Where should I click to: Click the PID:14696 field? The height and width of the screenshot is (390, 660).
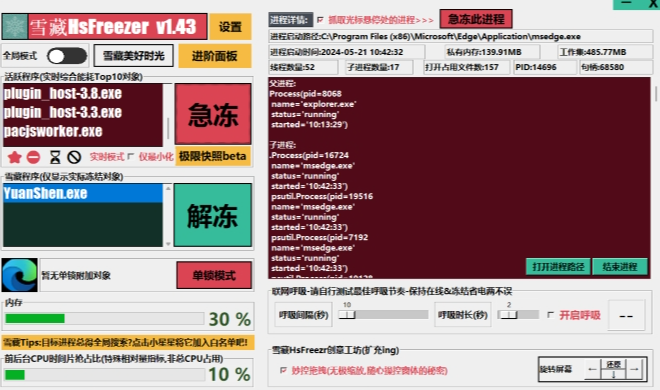545,67
